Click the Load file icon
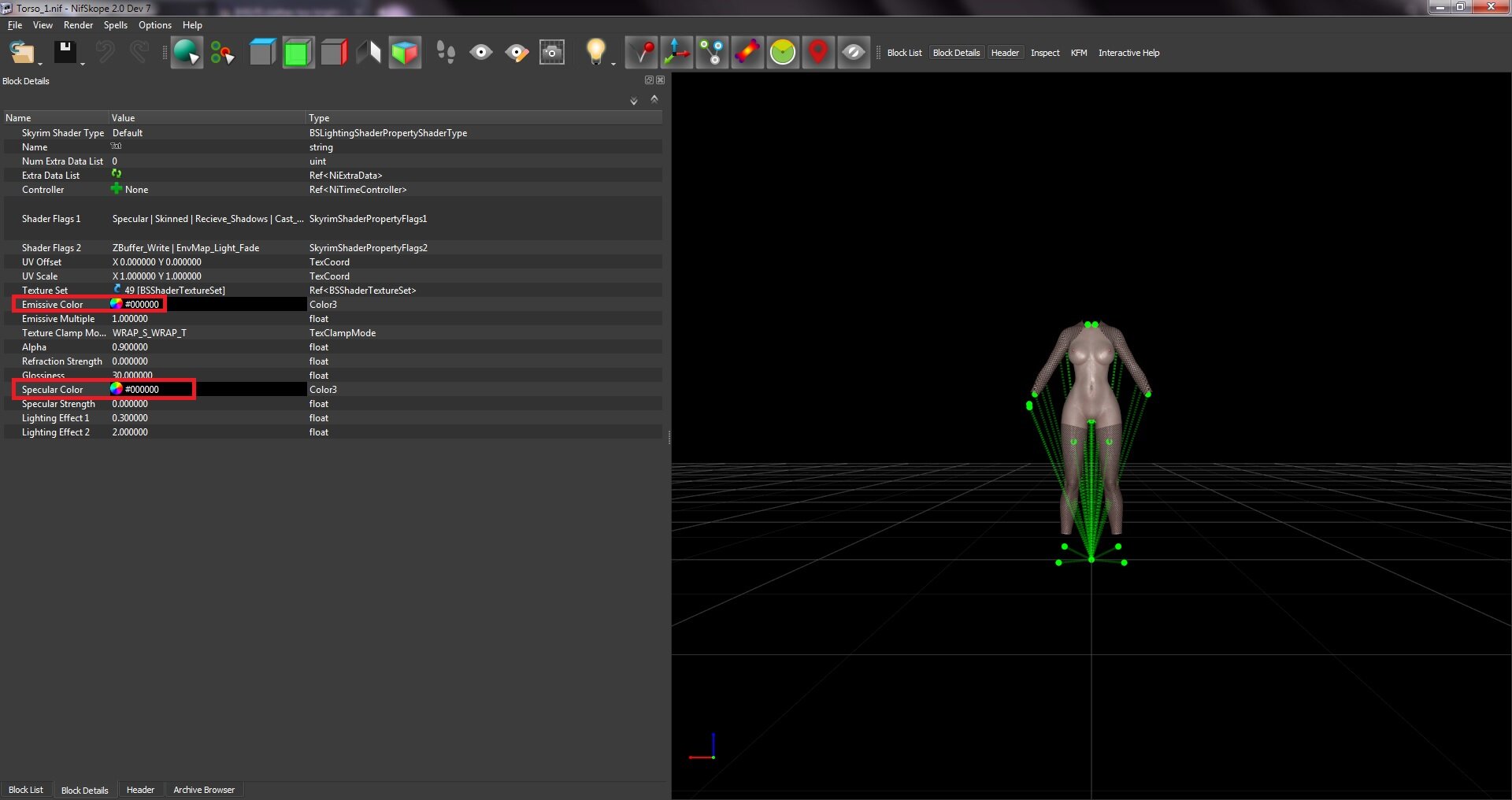 pos(21,53)
